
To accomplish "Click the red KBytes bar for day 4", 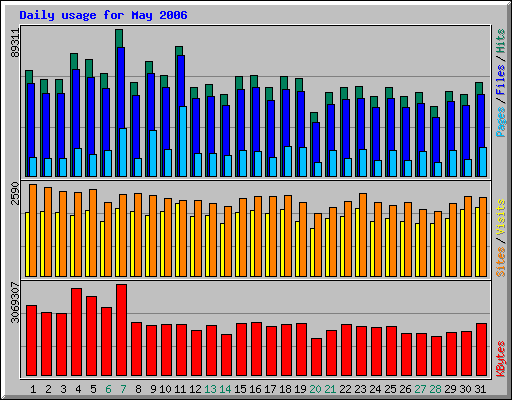I will click(x=76, y=332).
